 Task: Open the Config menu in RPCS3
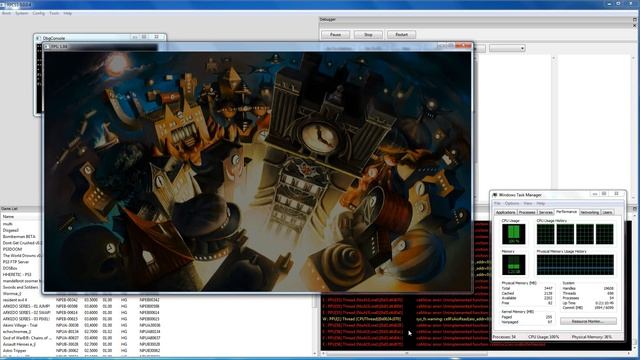click(39, 13)
